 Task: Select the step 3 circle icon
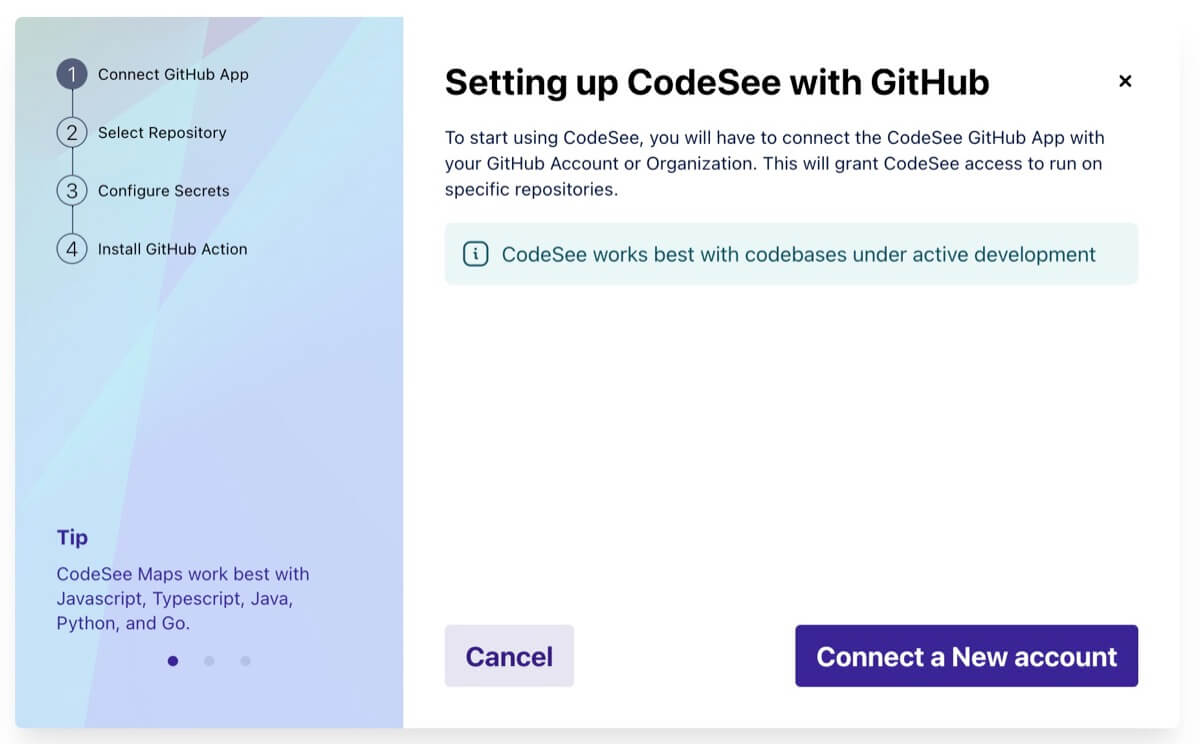pyautogui.click(x=72, y=190)
